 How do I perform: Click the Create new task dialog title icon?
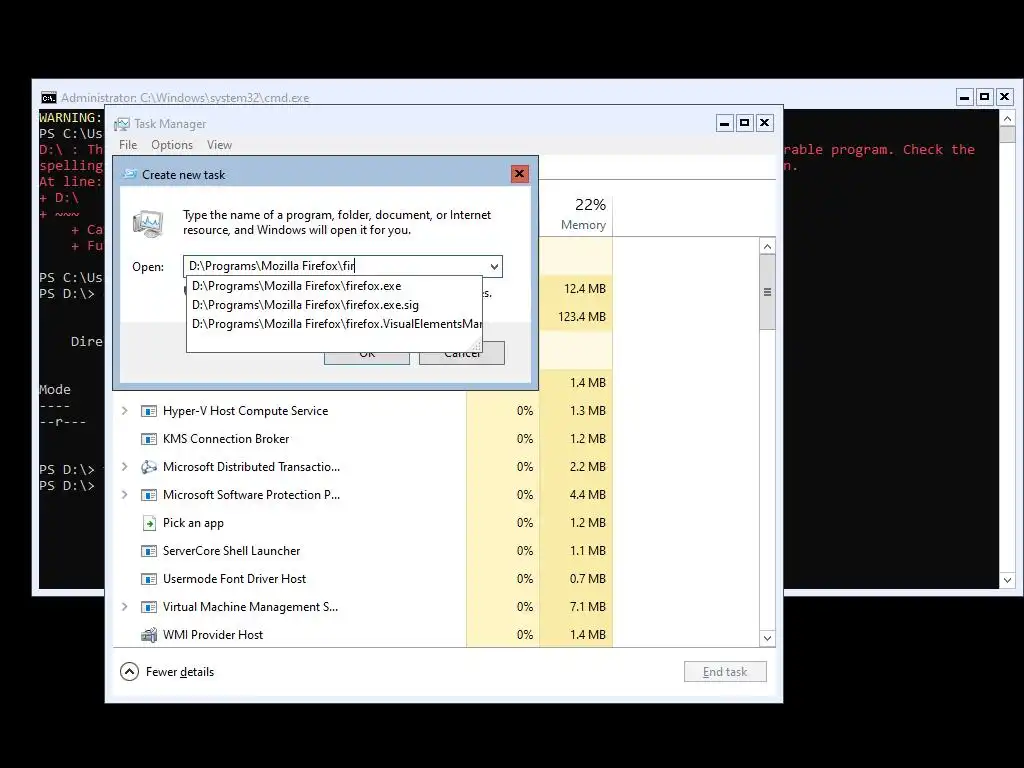click(129, 174)
